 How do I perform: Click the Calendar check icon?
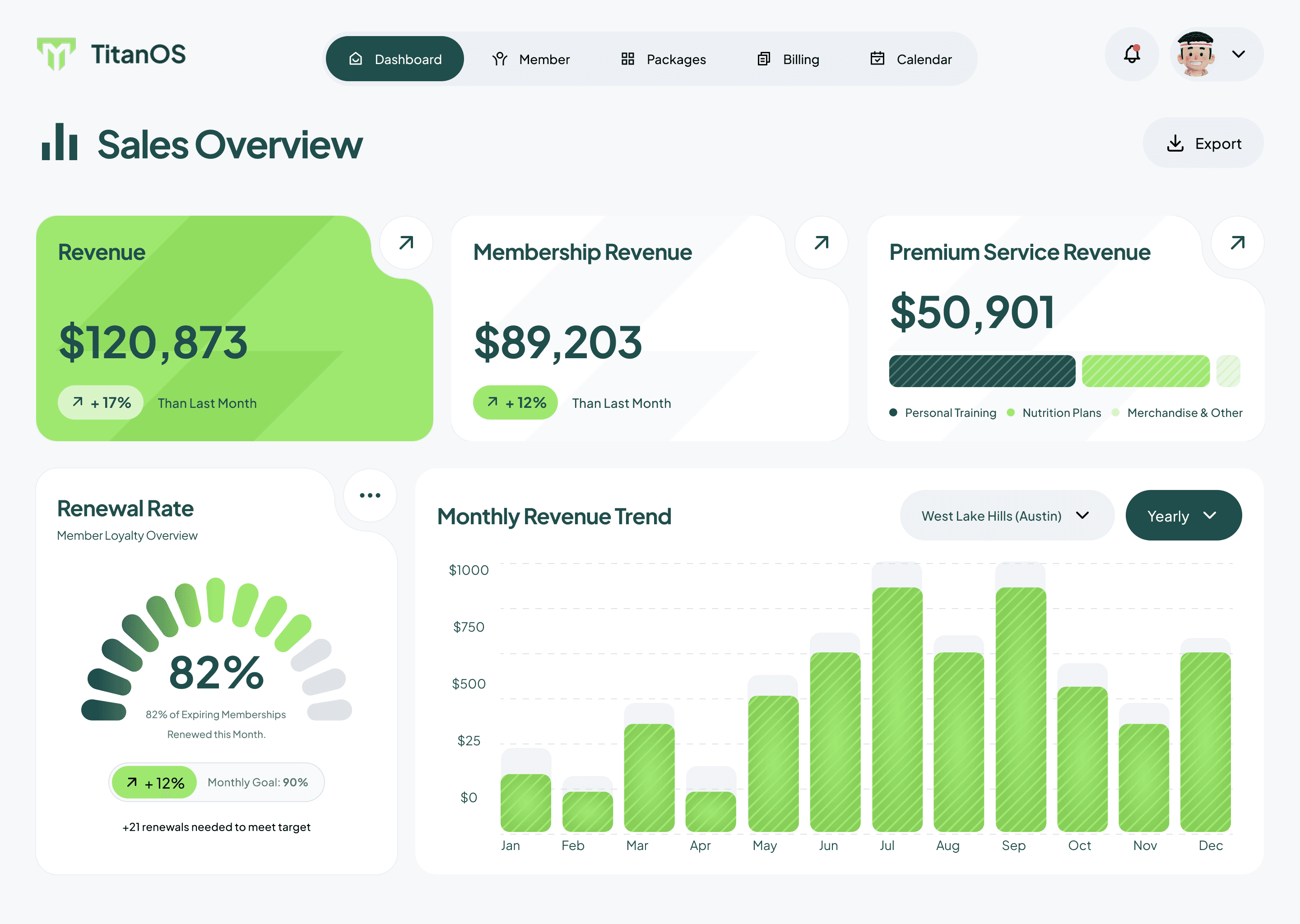[x=877, y=58]
